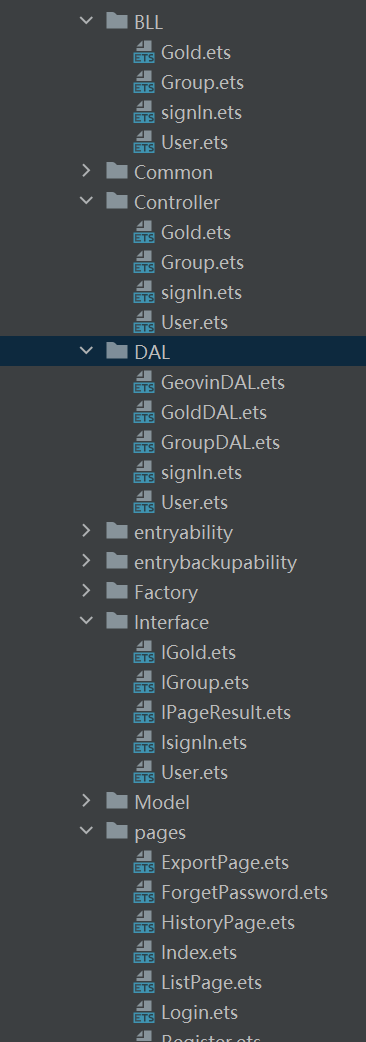The height and width of the screenshot is (1042, 366).
Task: Select Index.ets in pages folder
Action: [199, 952]
